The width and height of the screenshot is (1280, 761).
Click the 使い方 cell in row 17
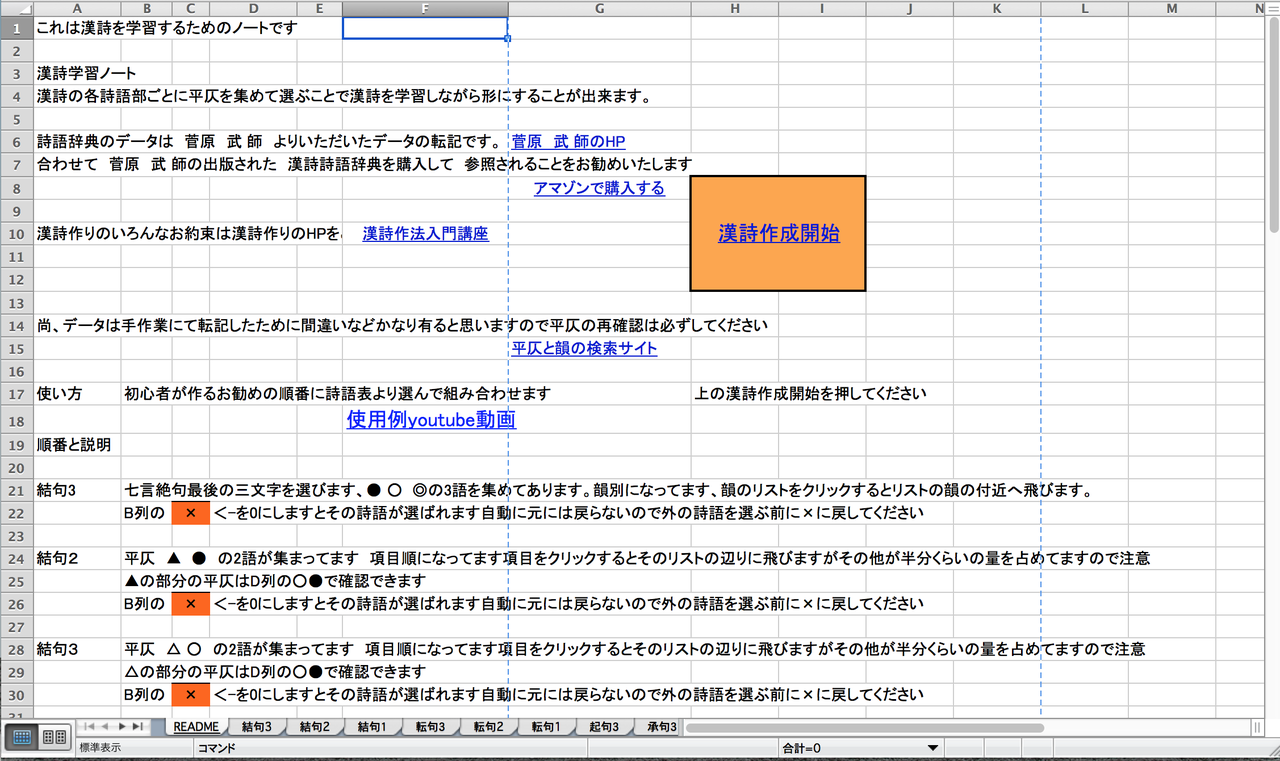(x=59, y=393)
